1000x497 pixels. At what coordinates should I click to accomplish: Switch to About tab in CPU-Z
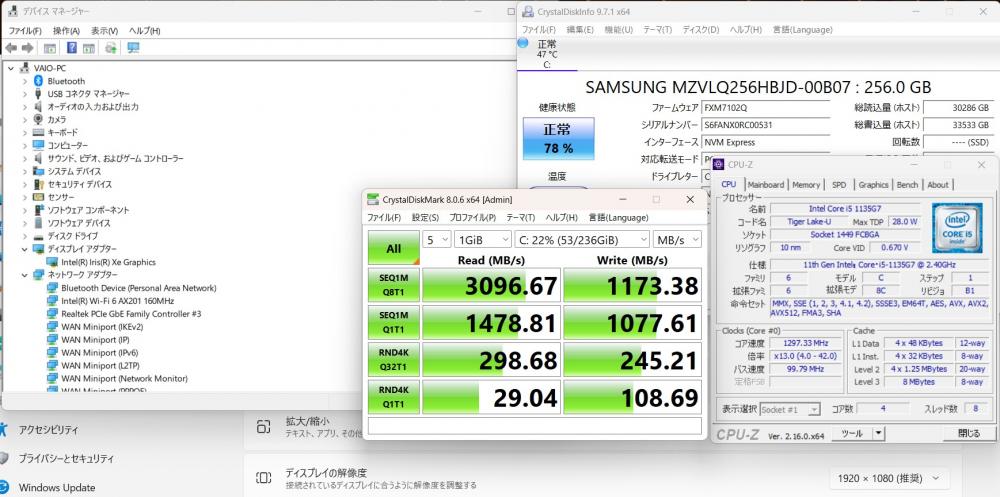click(938, 184)
